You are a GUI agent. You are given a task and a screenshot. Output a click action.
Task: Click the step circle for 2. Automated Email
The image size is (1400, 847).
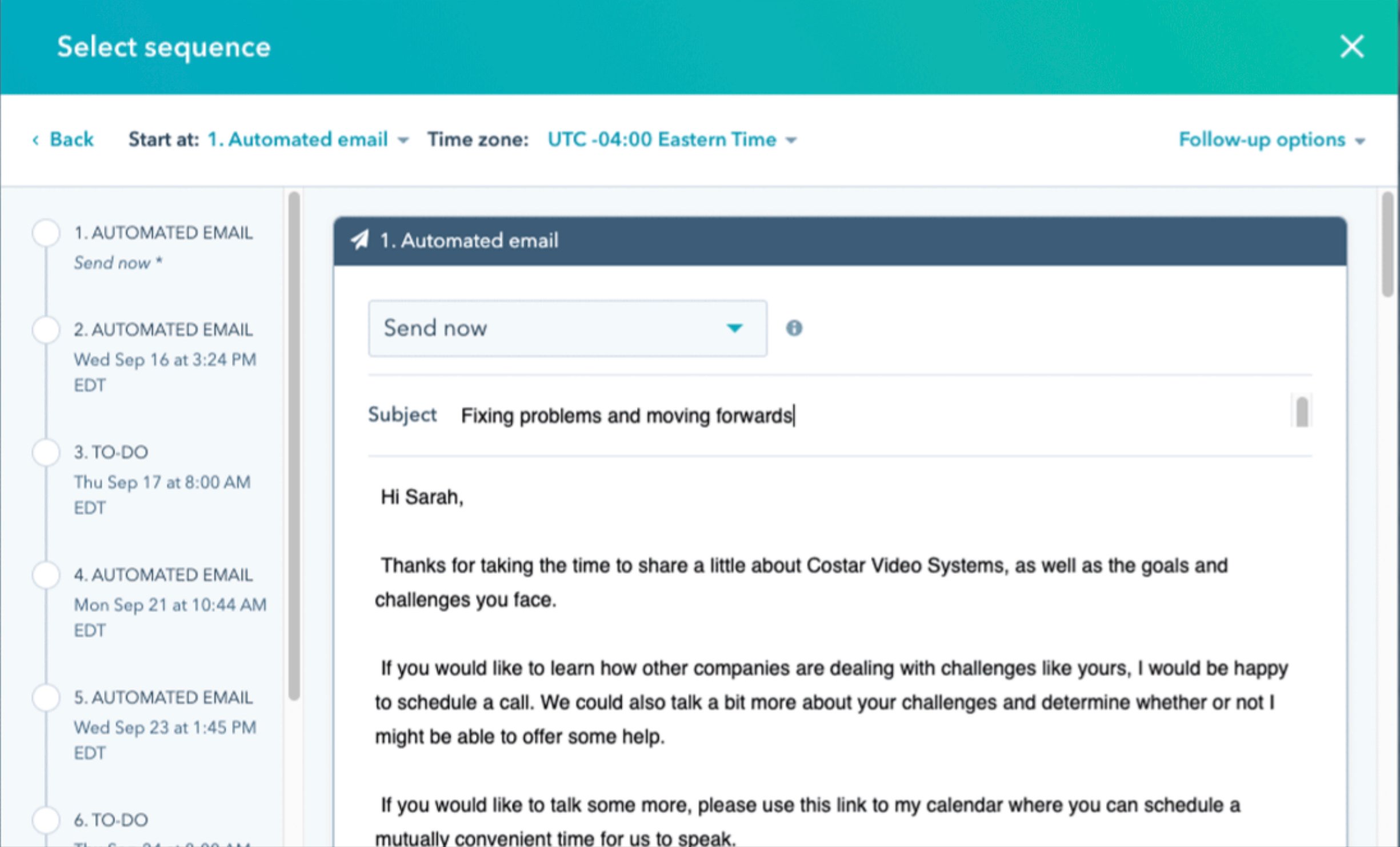pos(46,330)
